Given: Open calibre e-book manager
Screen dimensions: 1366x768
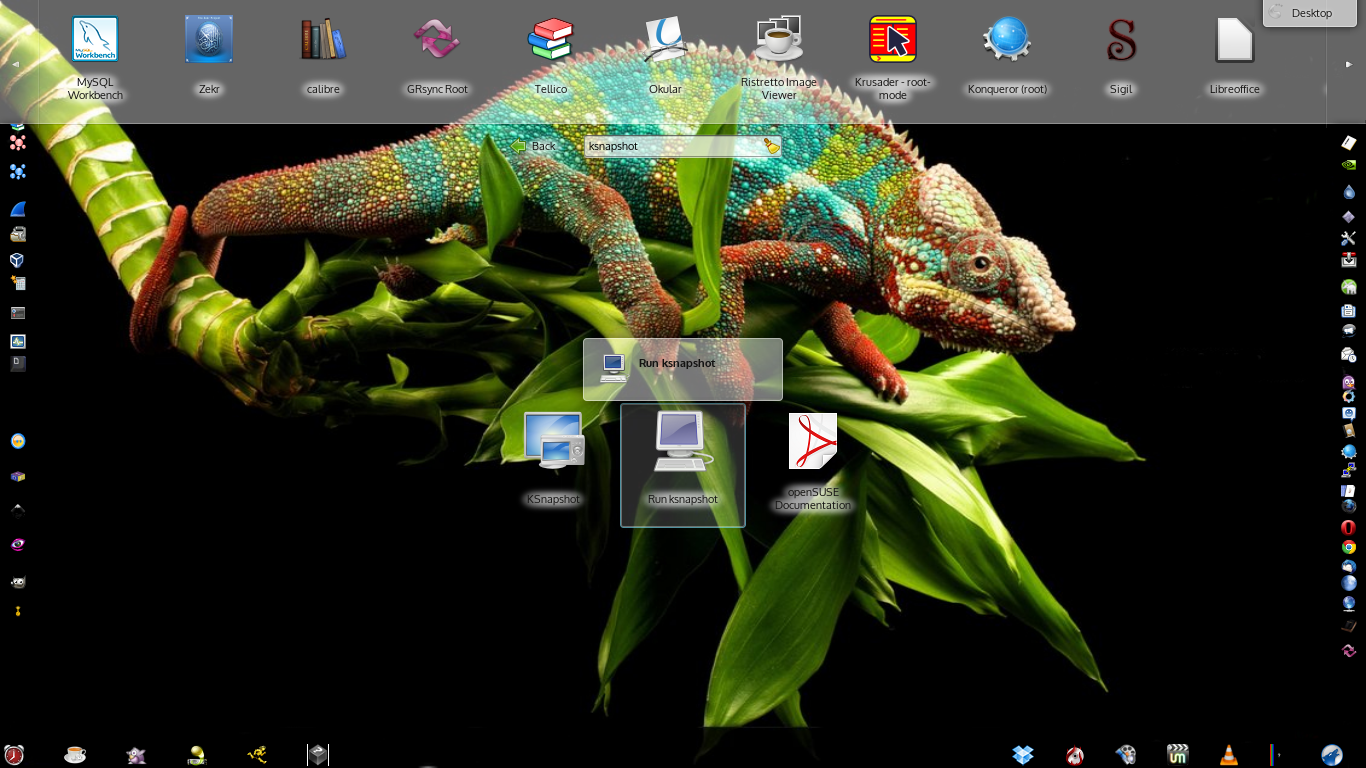Looking at the screenshot, I should [x=323, y=40].
